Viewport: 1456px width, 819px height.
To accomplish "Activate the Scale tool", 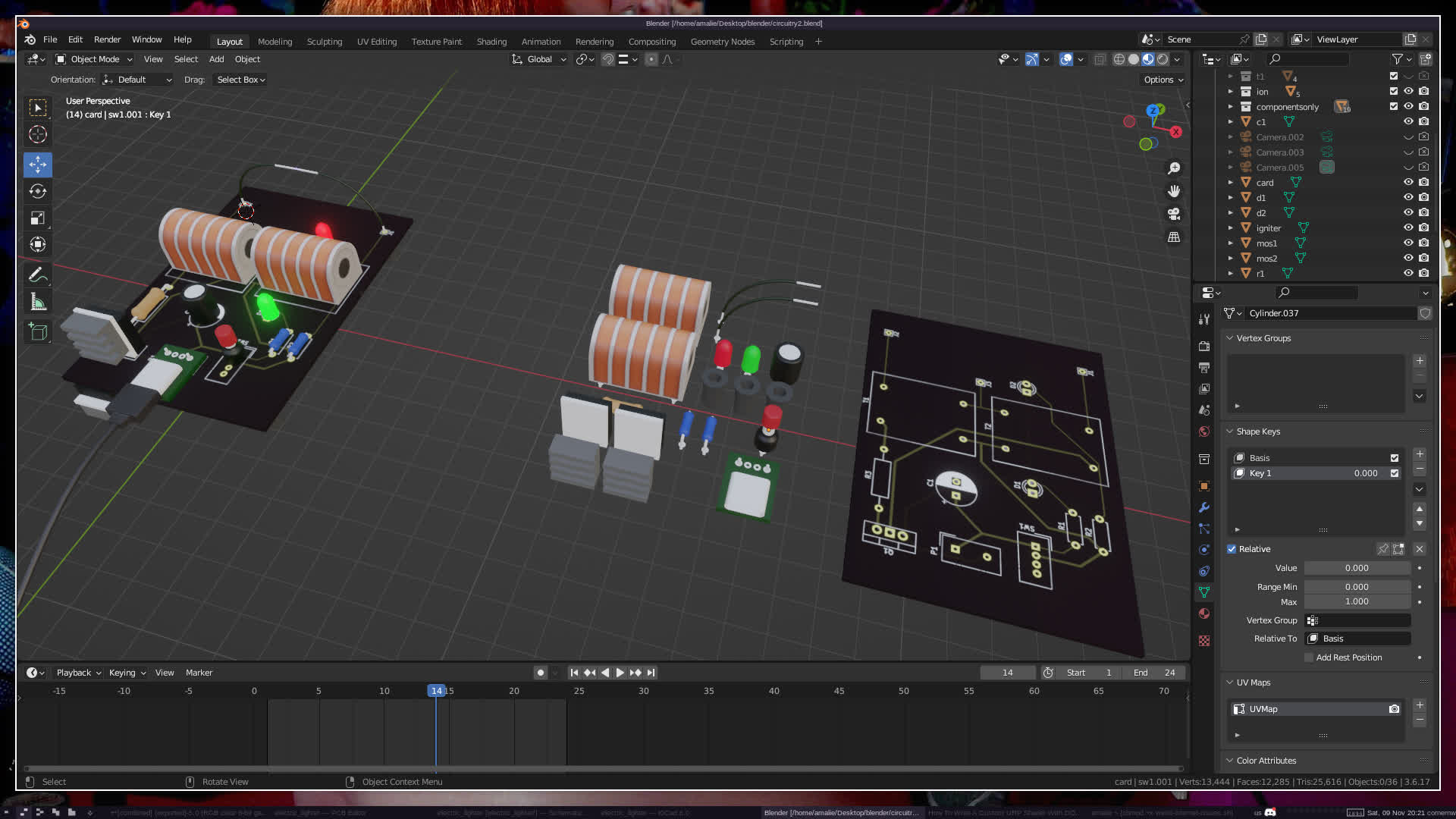I will (38, 218).
